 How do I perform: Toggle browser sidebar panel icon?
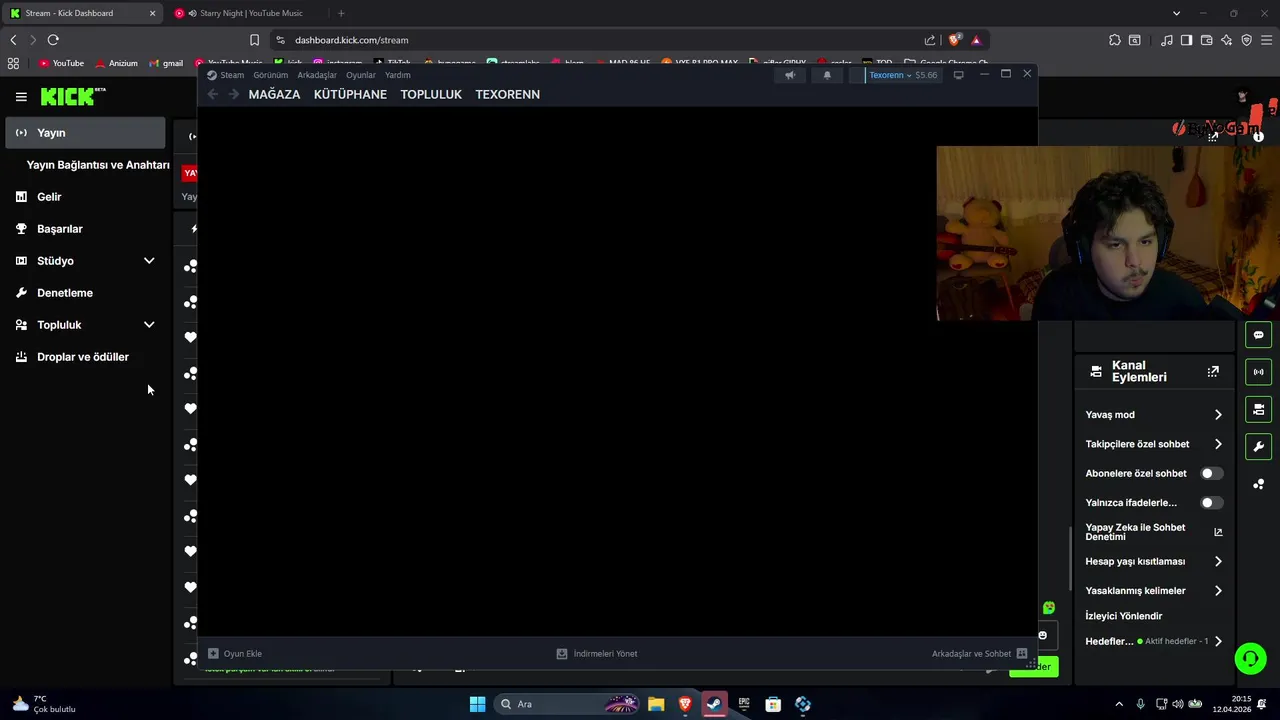coord(1186,40)
